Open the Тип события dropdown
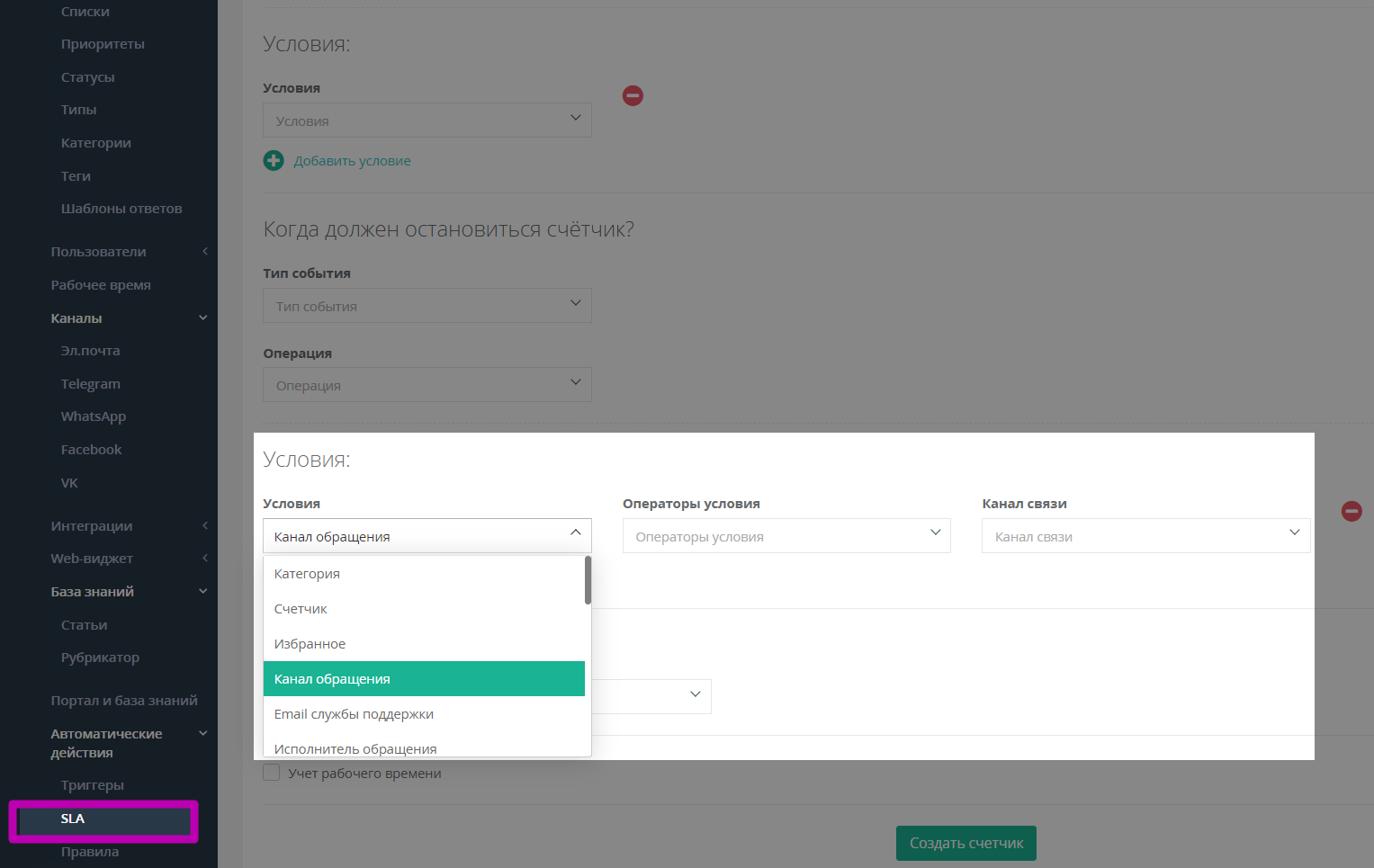 [x=427, y=306]
